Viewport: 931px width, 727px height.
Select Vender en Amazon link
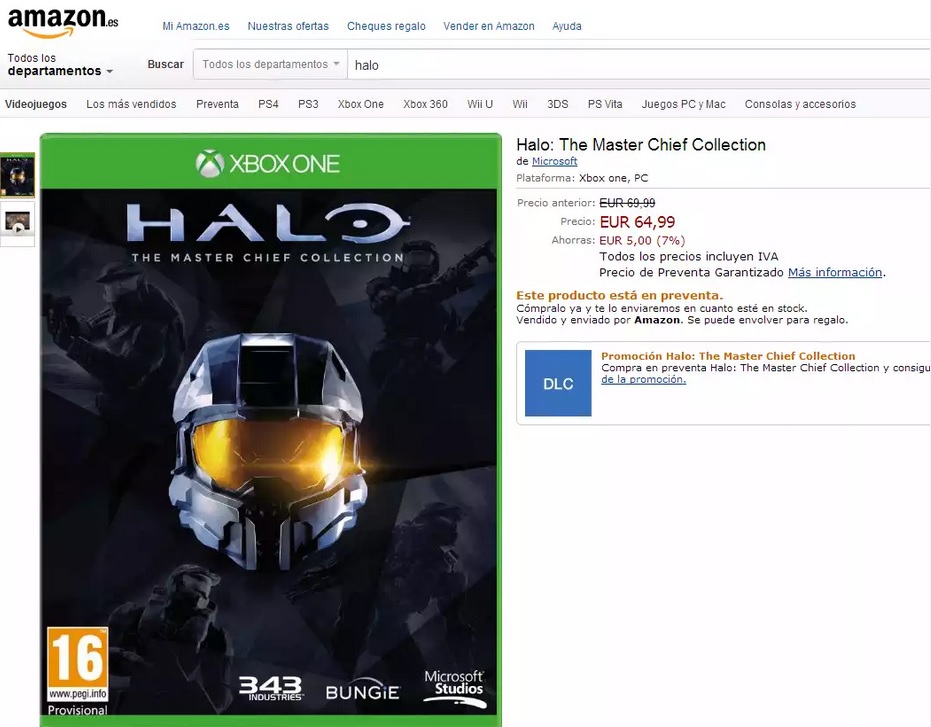click(489, 26)
